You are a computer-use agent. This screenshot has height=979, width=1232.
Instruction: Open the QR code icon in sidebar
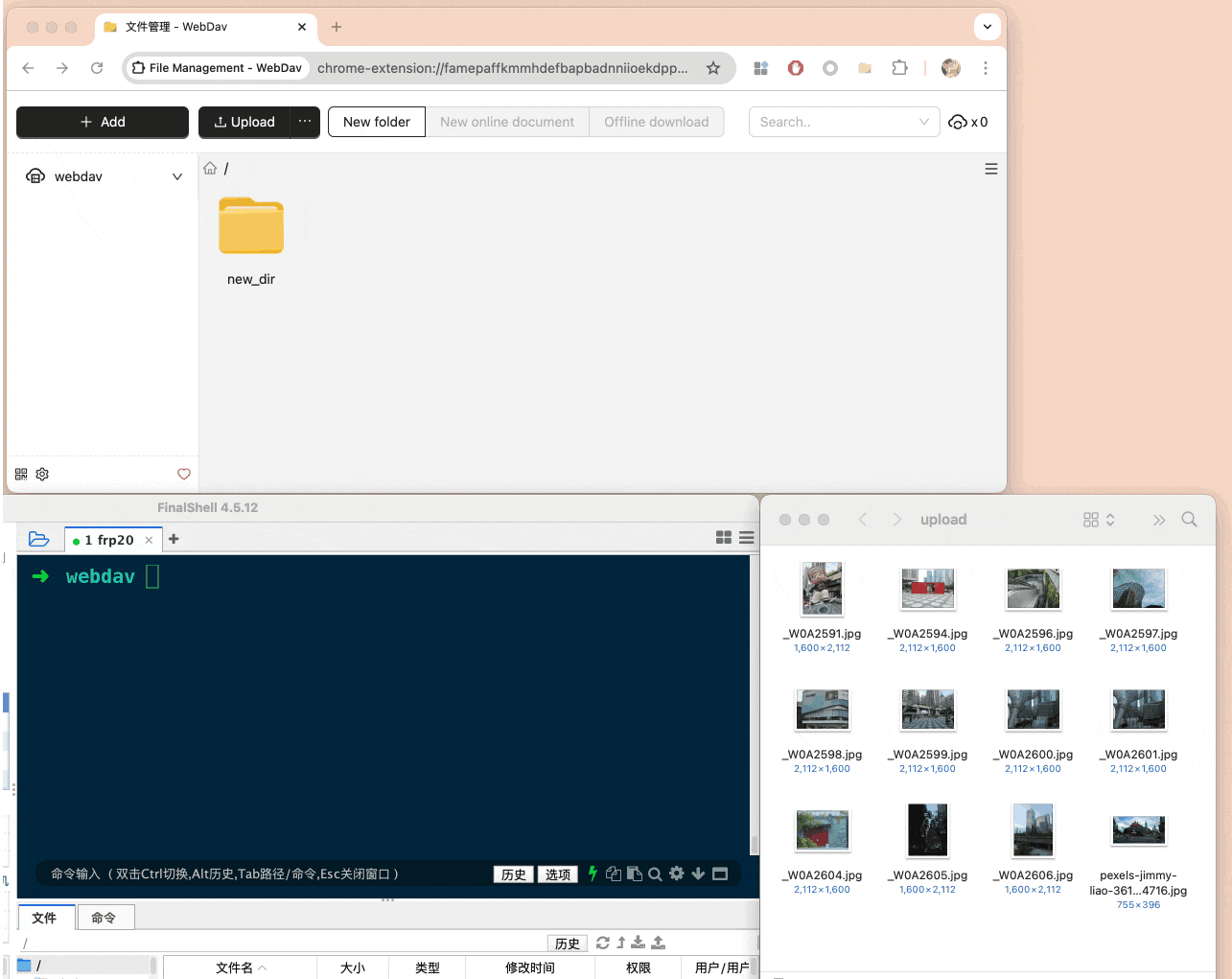tap(21, 474)
